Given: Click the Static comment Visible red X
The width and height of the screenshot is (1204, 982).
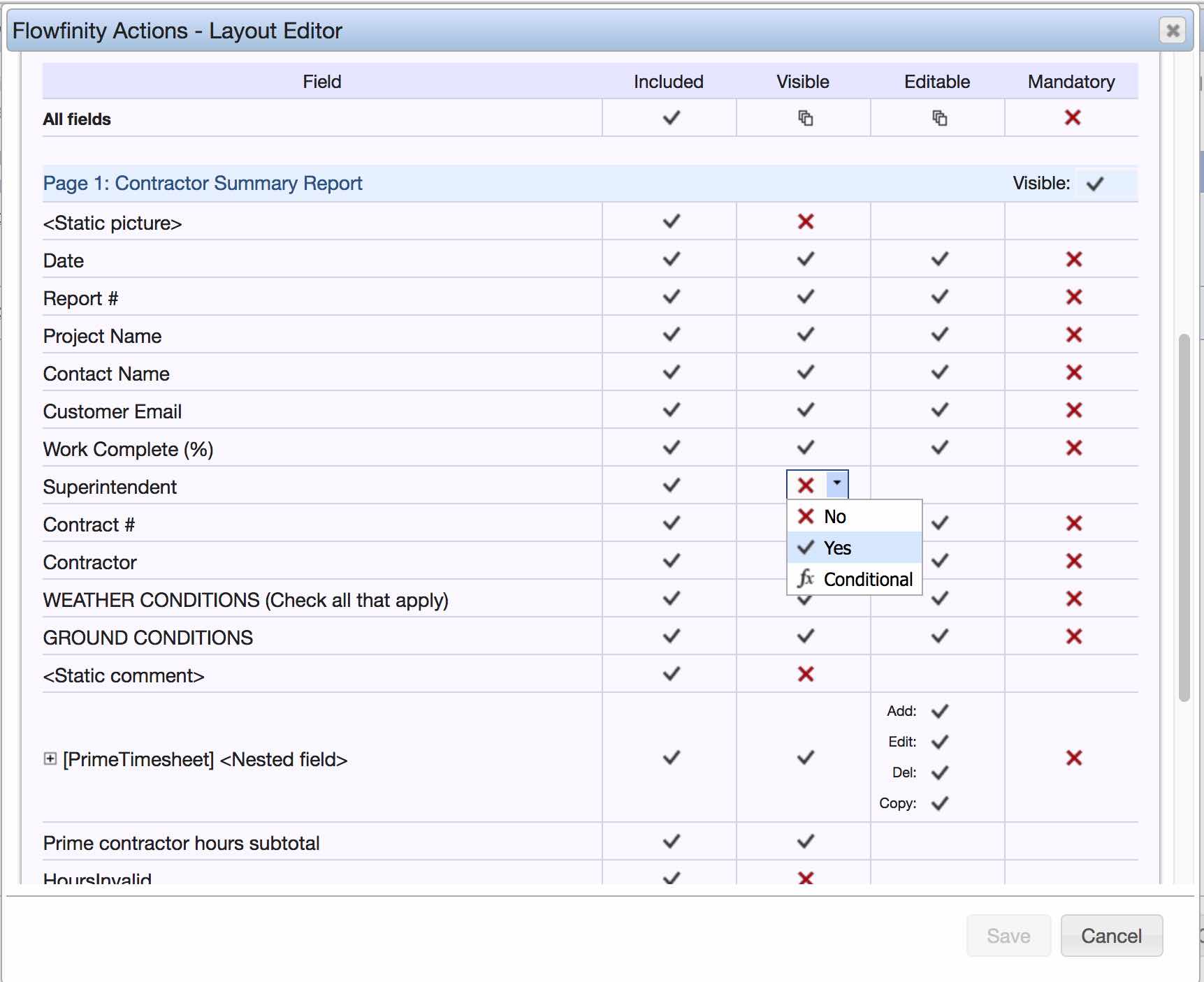Looking at the screenshot, I should (805, 675).
